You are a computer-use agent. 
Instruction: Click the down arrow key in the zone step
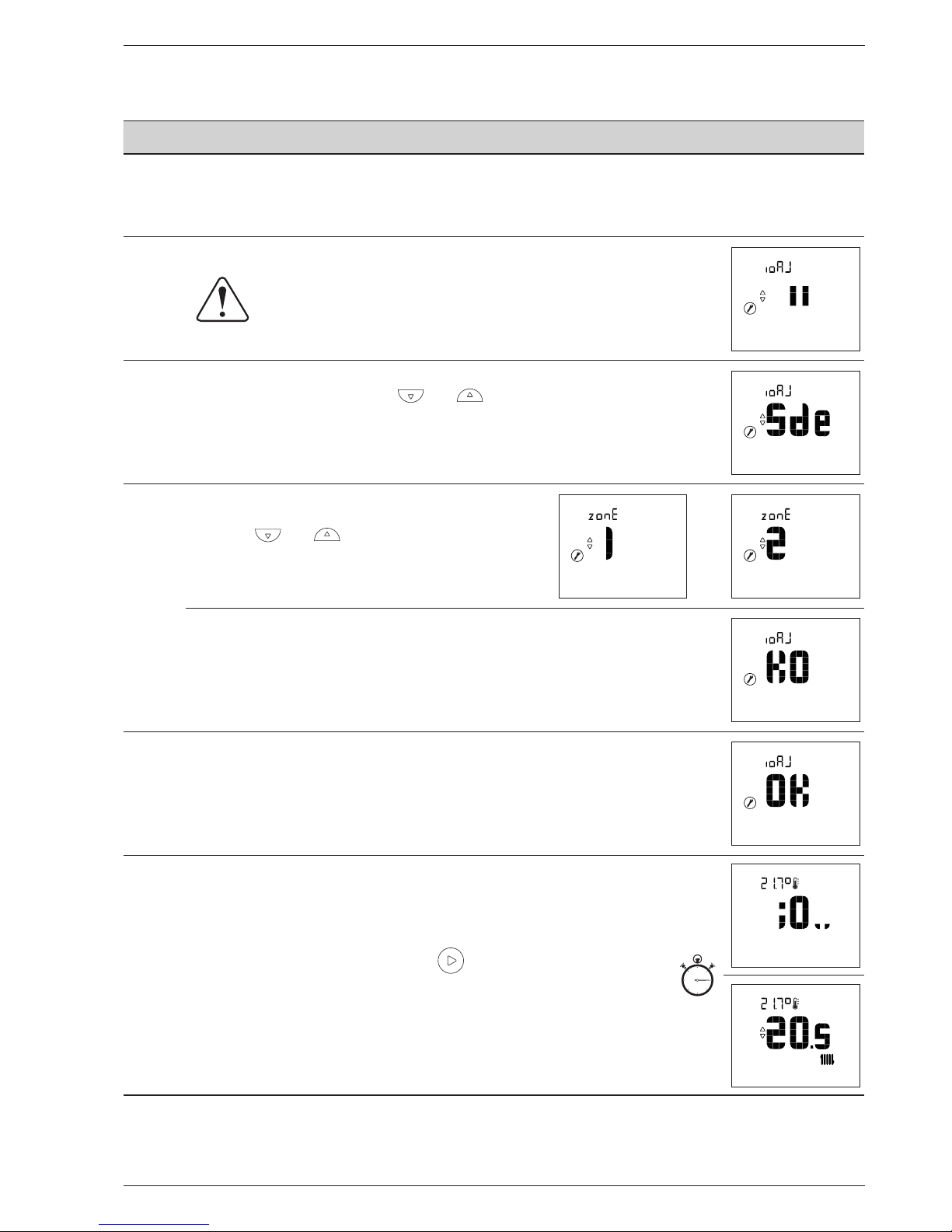tap(267, 536)
